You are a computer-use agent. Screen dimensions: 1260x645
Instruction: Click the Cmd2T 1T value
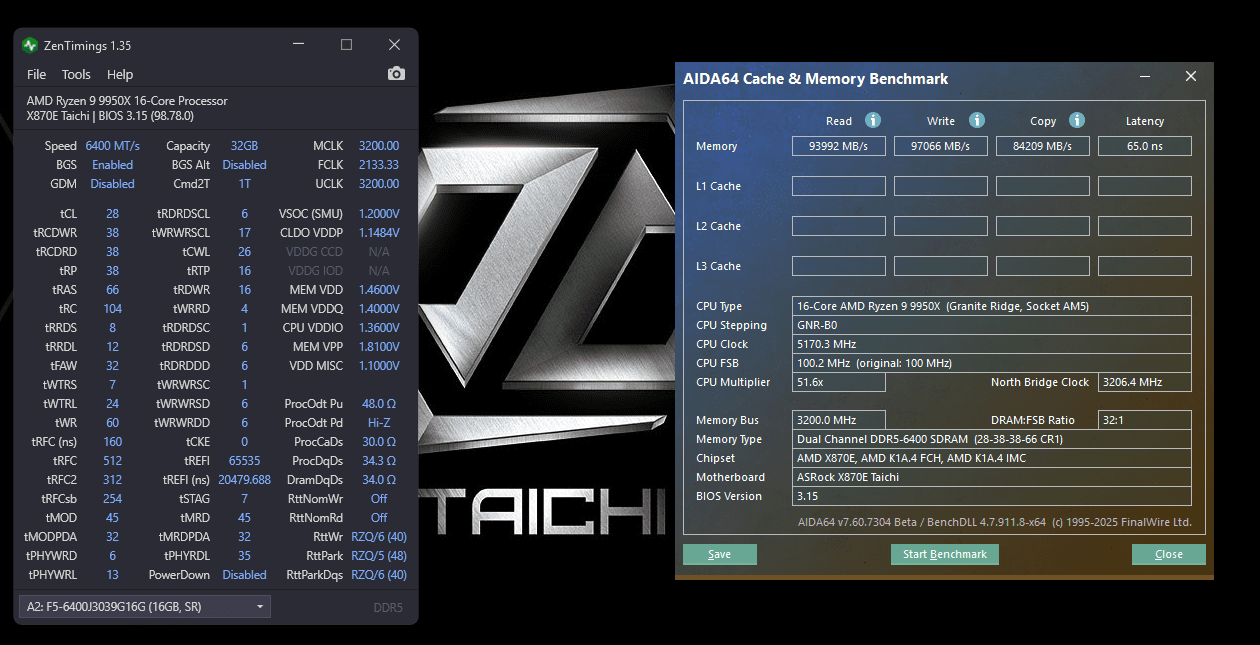coord(244,184)
